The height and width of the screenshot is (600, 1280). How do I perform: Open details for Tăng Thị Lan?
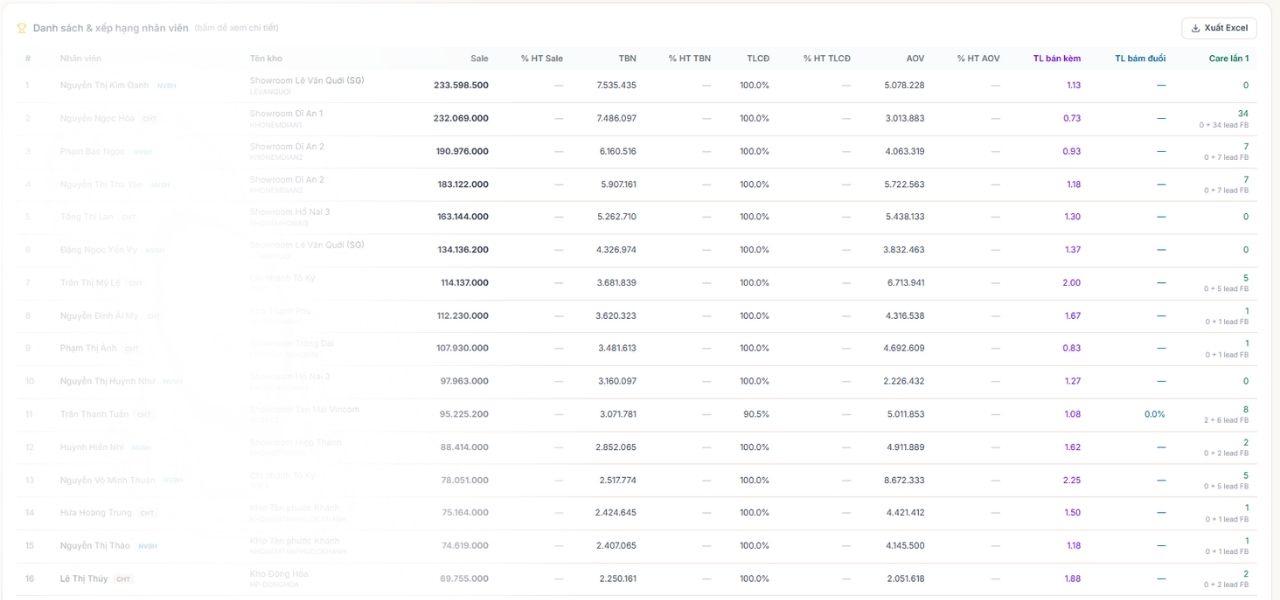[87, 216]
